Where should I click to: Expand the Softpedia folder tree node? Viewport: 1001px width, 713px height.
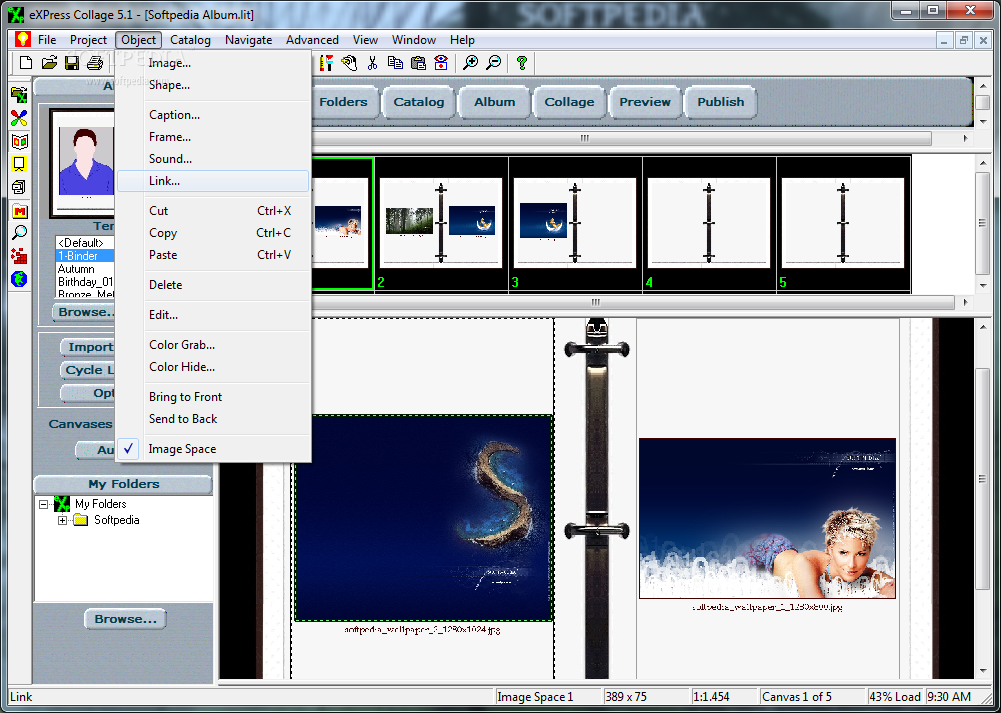[62, 520]
